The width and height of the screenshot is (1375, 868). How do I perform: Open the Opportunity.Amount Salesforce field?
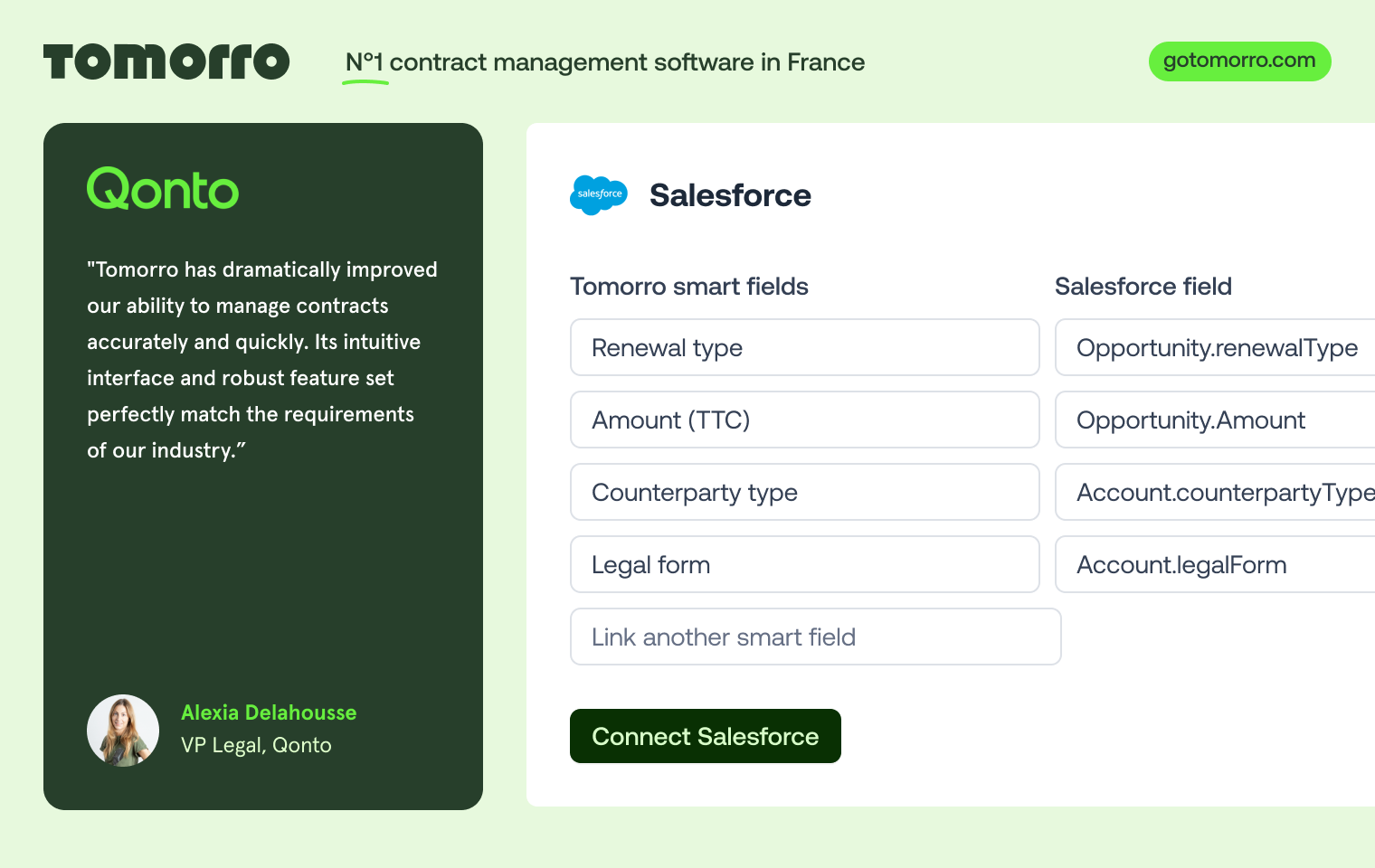click(x=1216, y=420)
